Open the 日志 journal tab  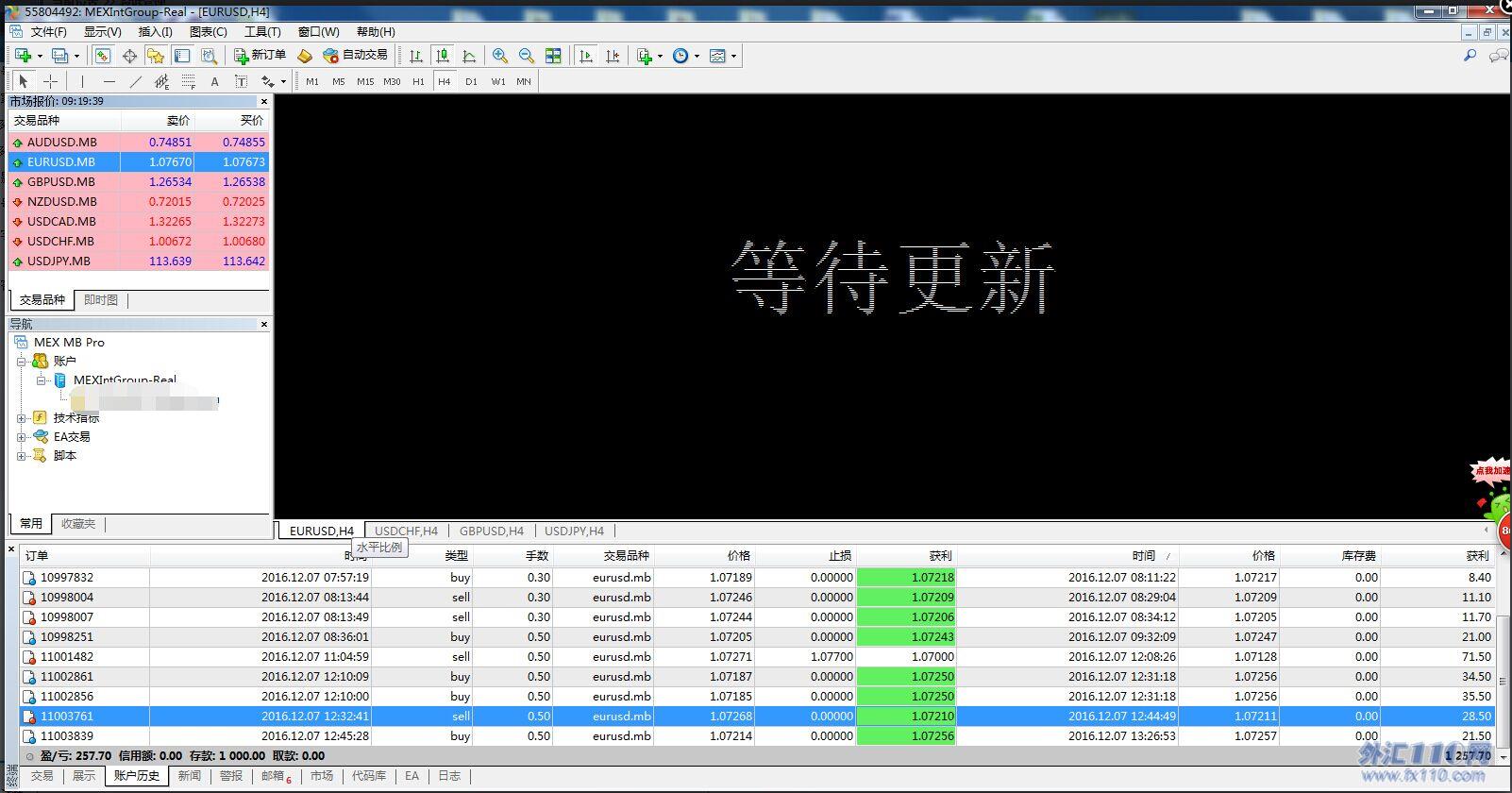449,776
